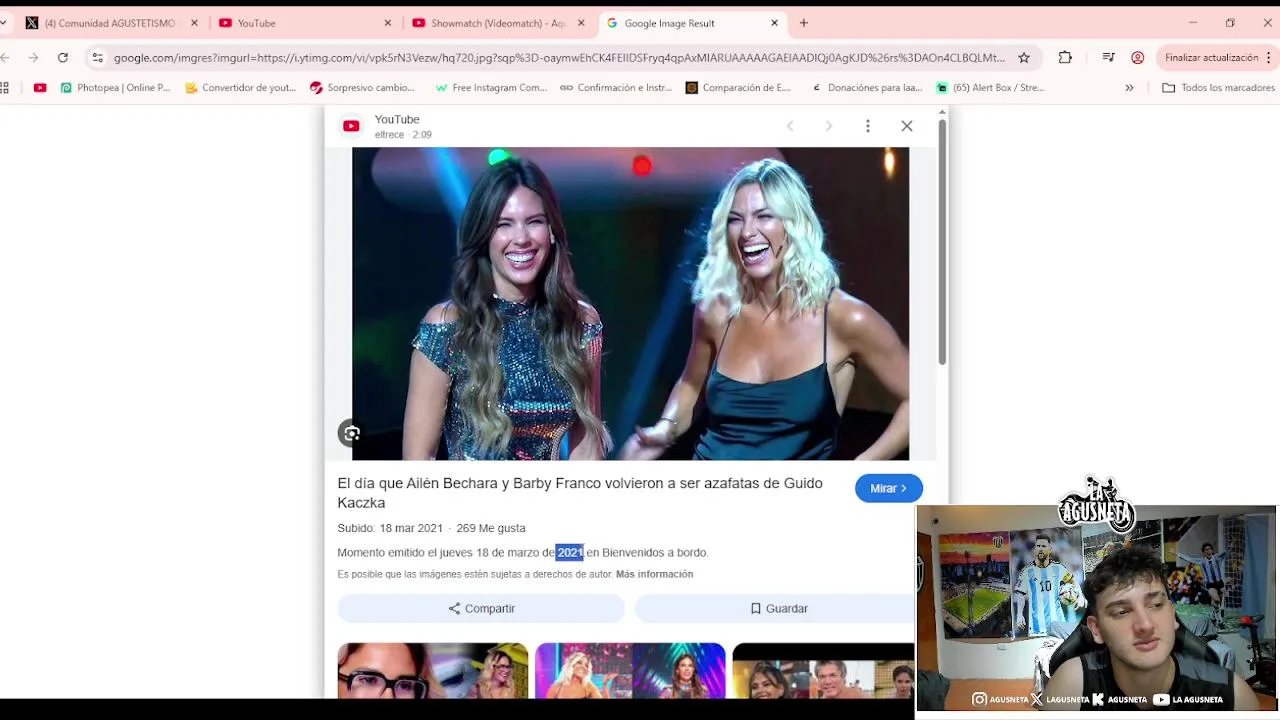Open the video title link about Ailén Bechara
Viewport: 1280px width, 720px height.
(x=580, y=493)
